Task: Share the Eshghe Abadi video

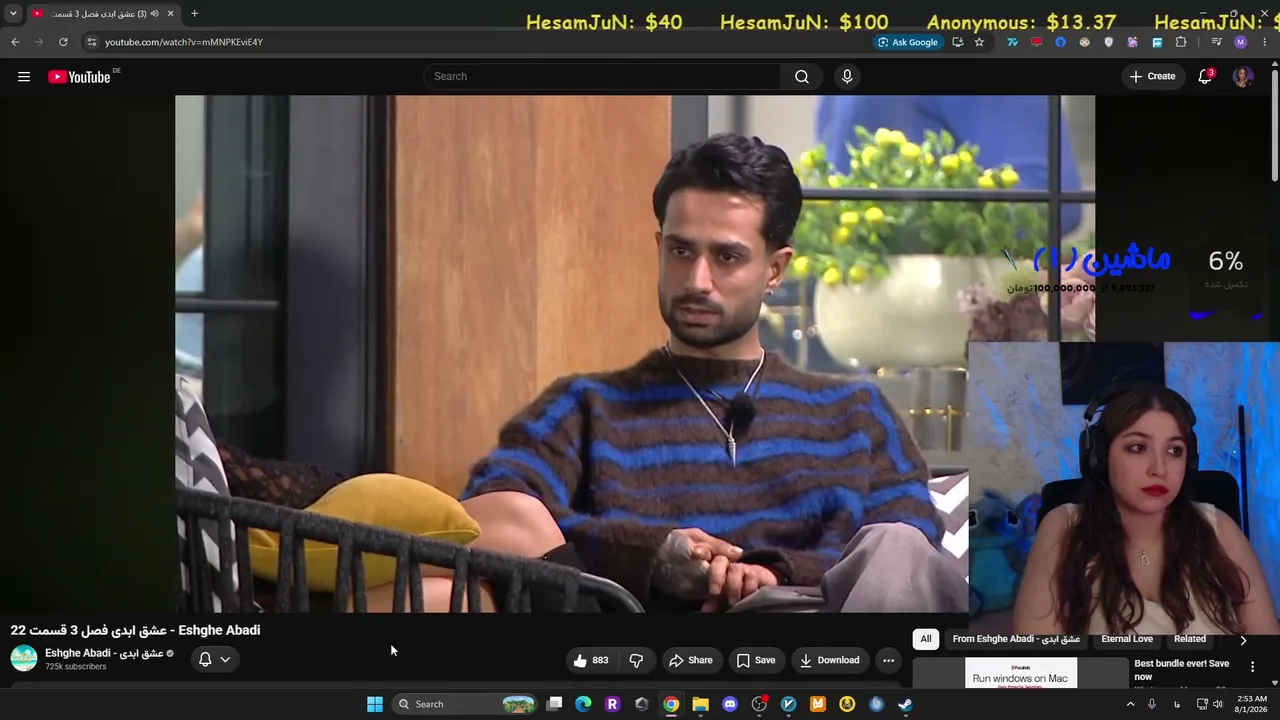Action: tap(691, 660)
